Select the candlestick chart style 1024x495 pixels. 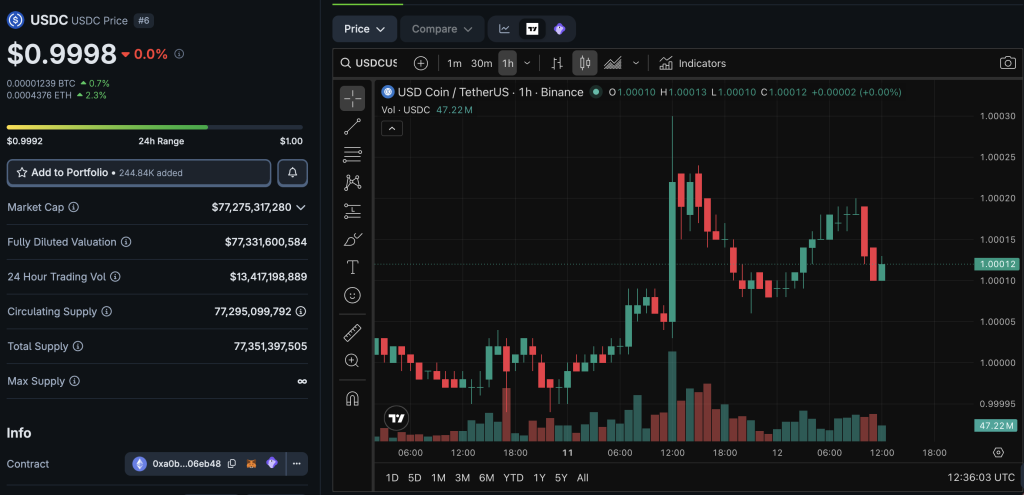click(584, 63)
